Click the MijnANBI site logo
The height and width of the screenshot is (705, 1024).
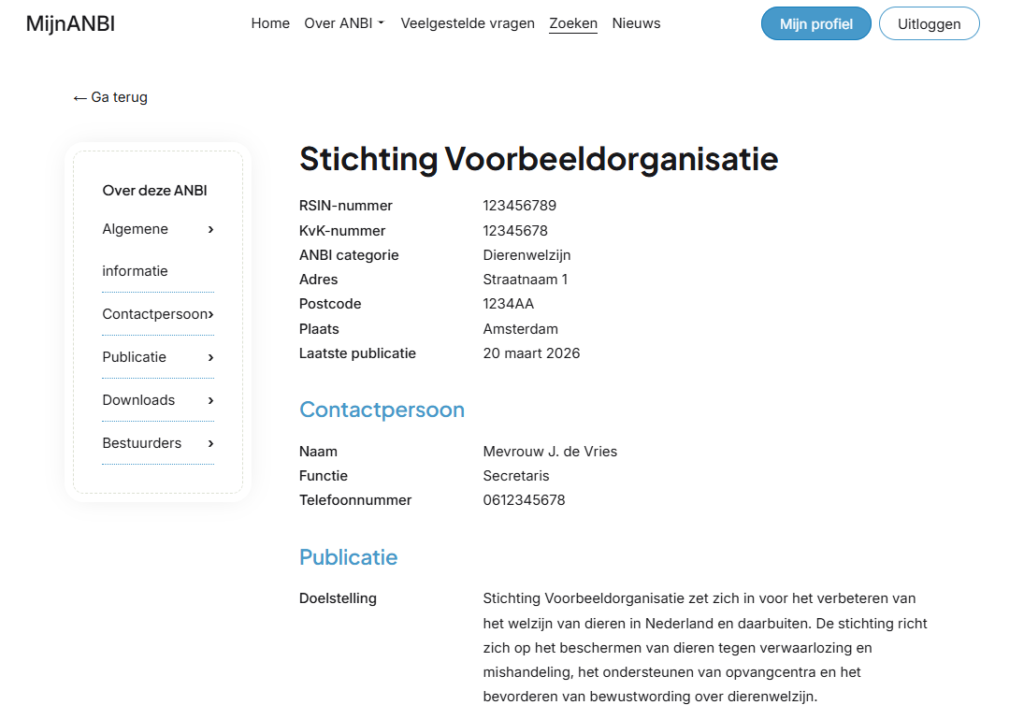70,24
